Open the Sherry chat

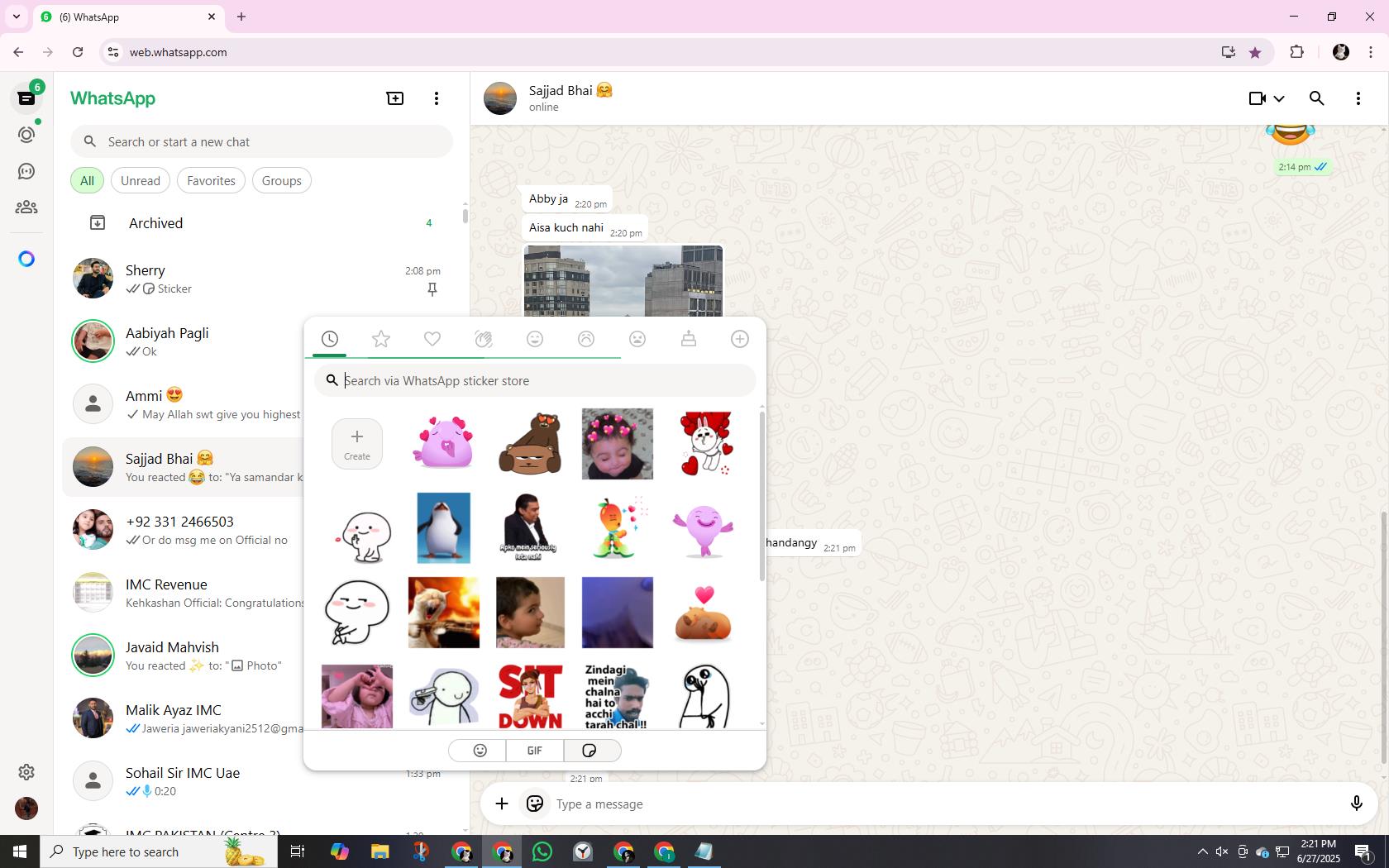pyautogui.click(x=261, y=279)
